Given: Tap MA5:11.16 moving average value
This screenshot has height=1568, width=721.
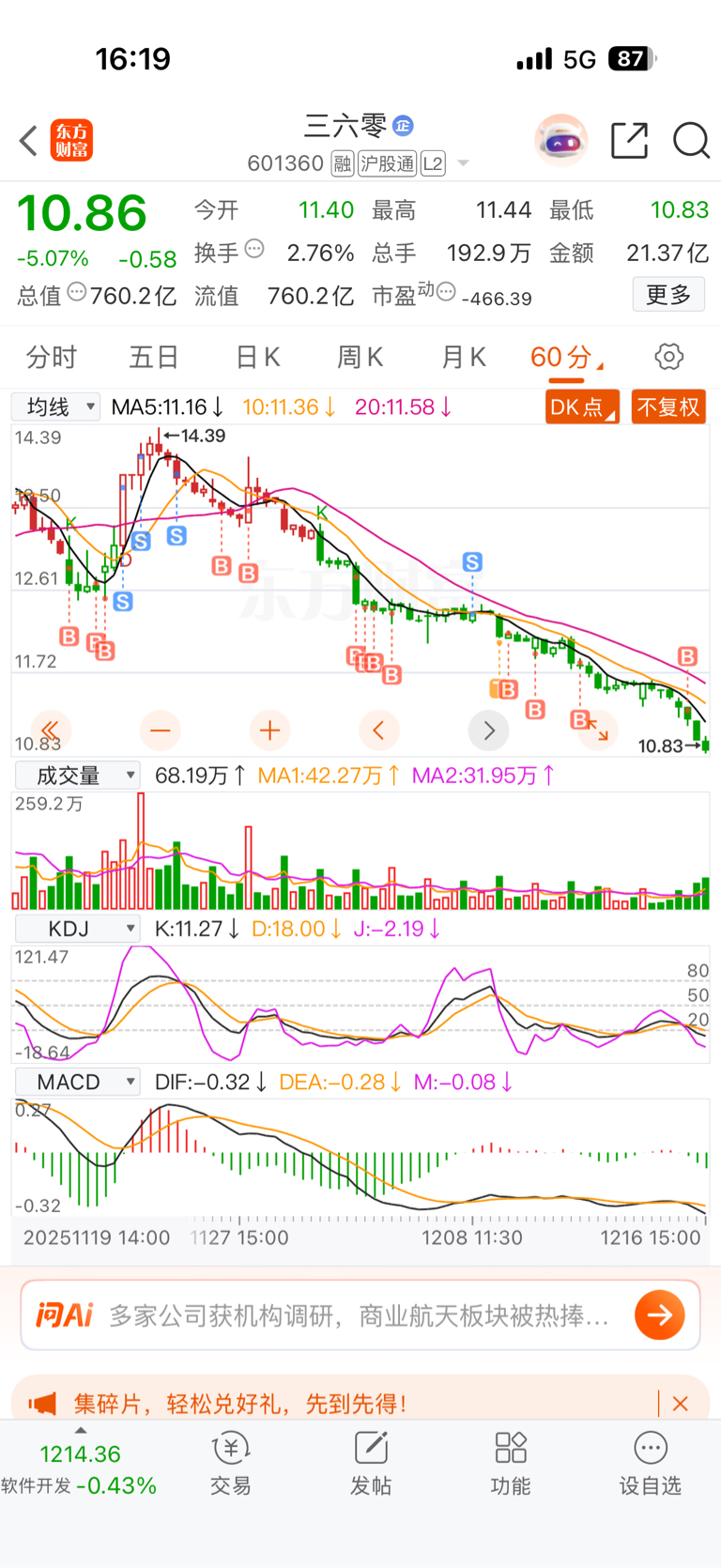Looking at the screenshot, I should [x=167, y=407].
